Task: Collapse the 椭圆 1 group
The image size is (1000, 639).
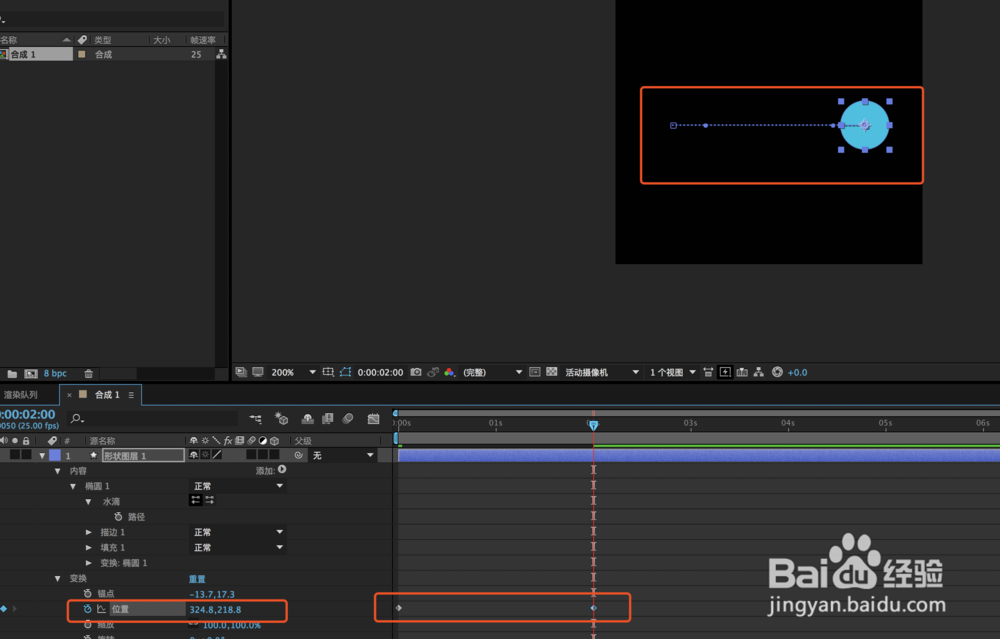Action: [73, 486]
